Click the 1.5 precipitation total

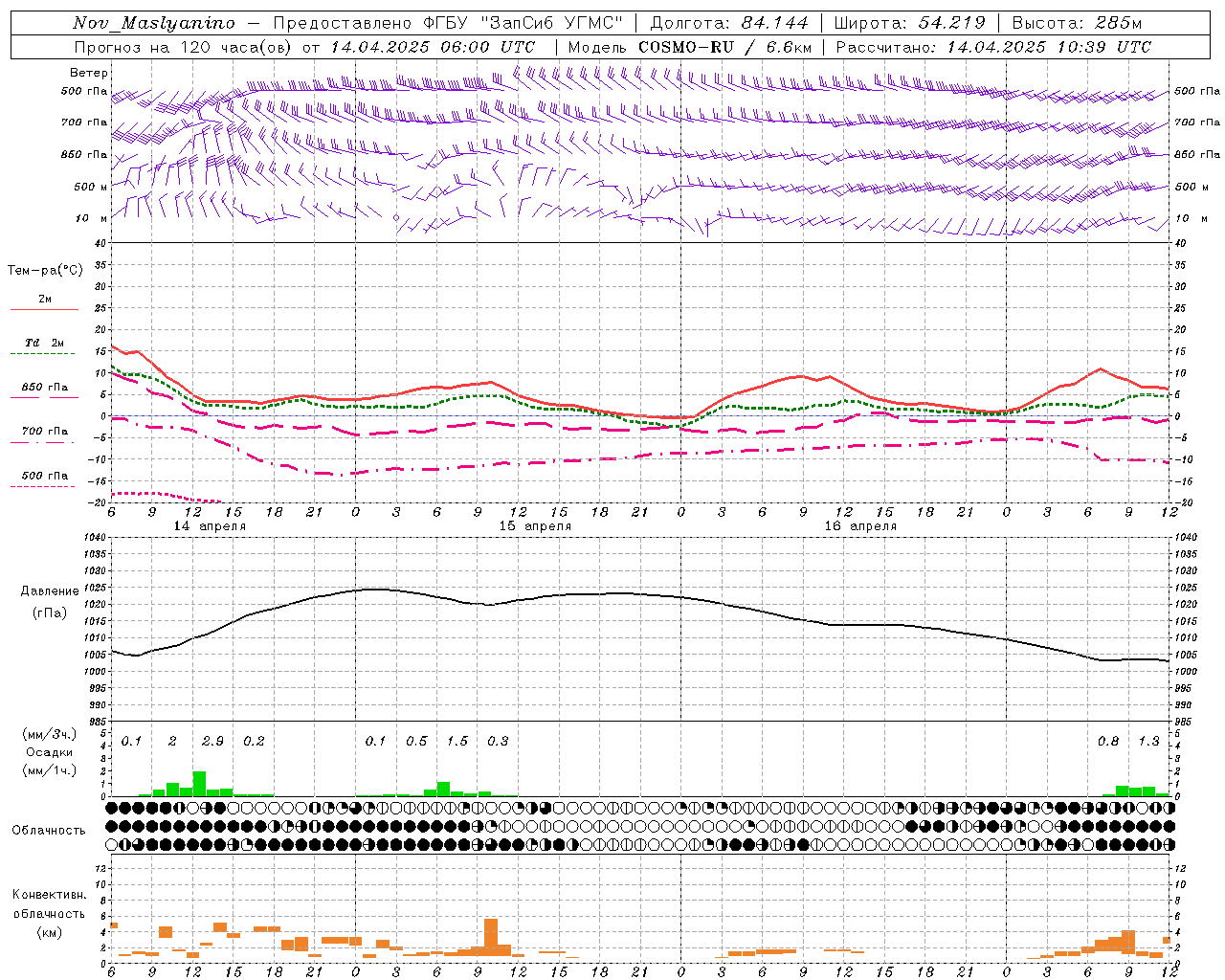(x=457, y=742)
